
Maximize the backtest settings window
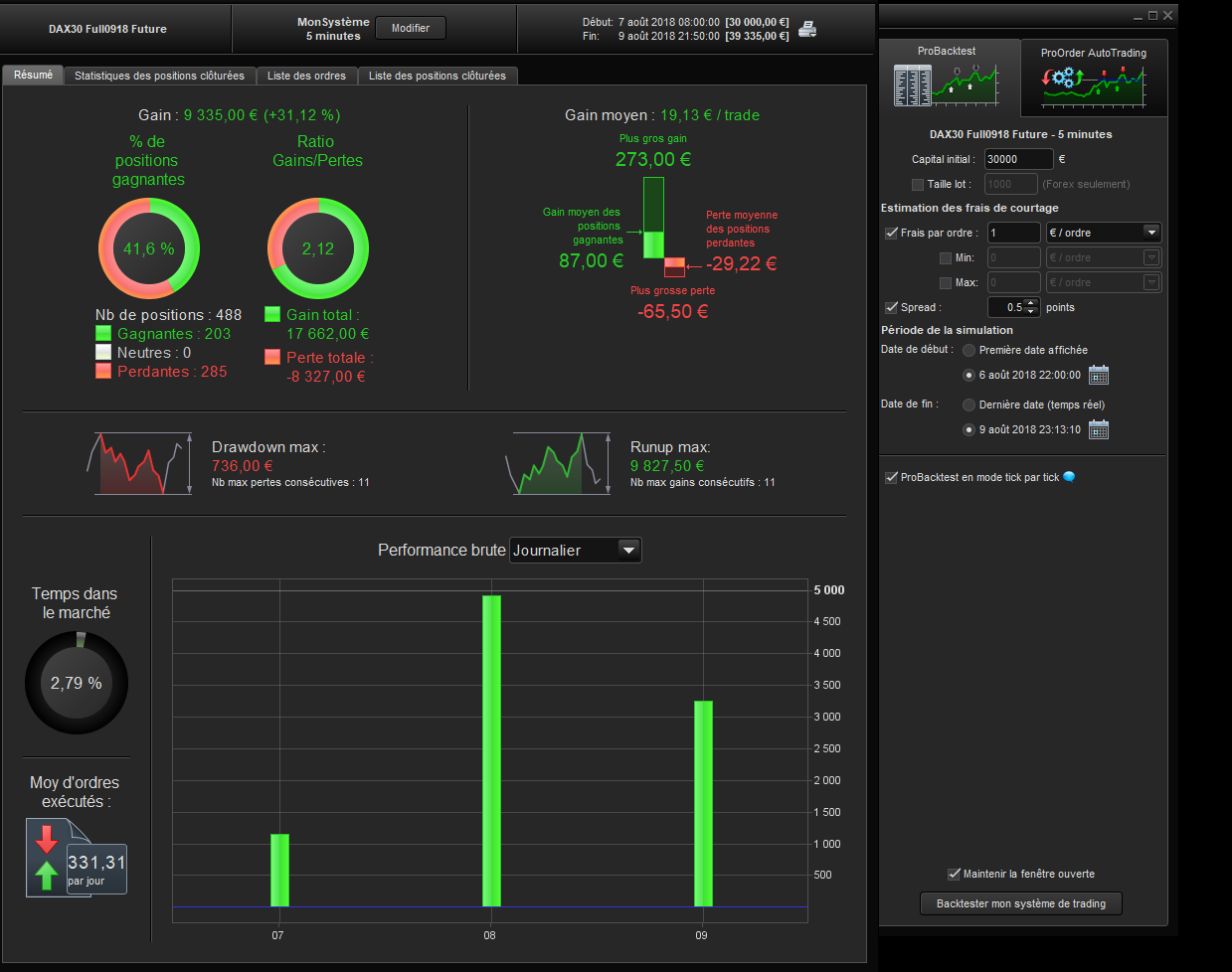[x=1153, y=16]
